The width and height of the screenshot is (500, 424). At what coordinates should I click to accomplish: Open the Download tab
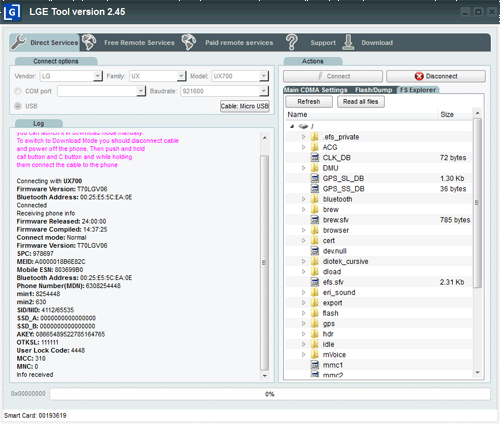click(x=368, y=42)
